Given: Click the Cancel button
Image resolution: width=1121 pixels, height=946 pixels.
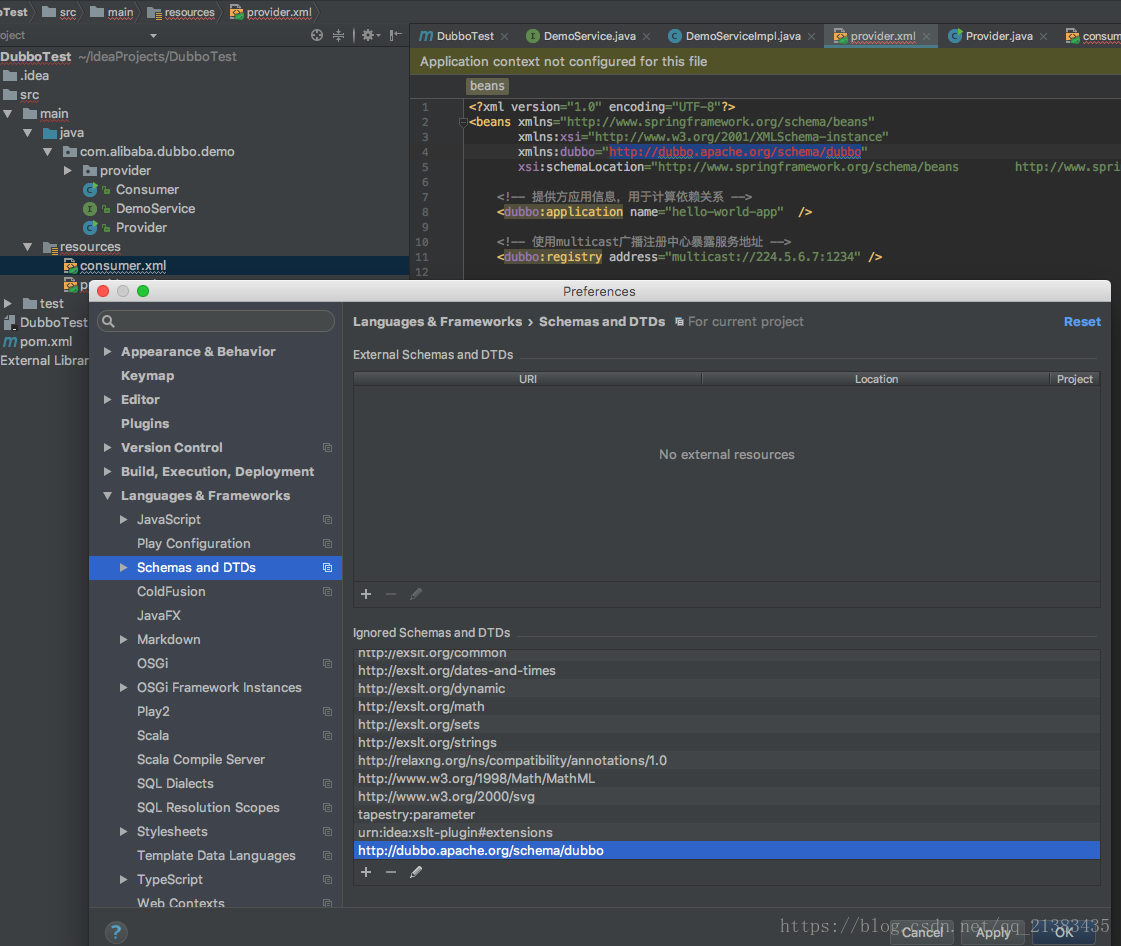Looking at the screenshot, I should coord(922,932).
